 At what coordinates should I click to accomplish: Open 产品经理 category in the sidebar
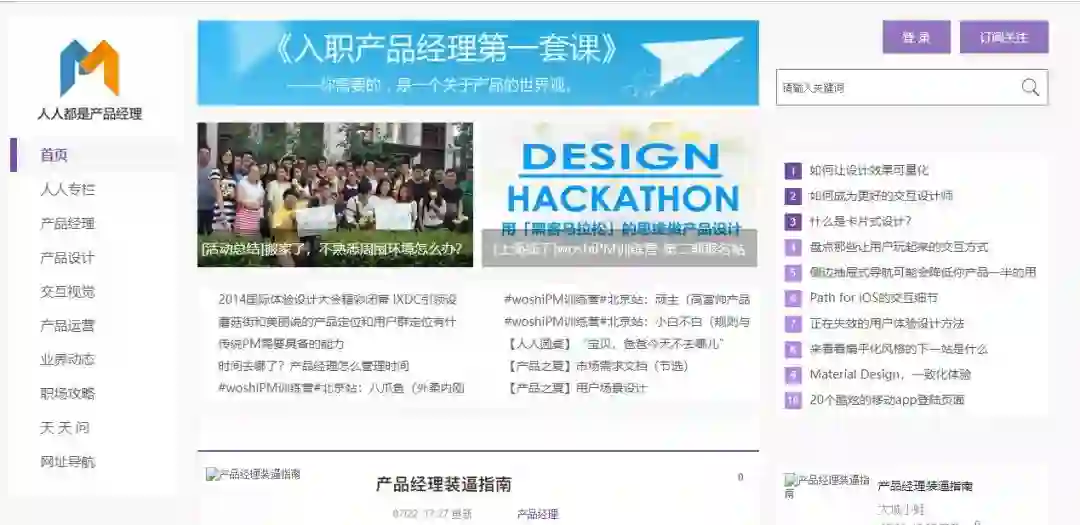click(68, 224)
